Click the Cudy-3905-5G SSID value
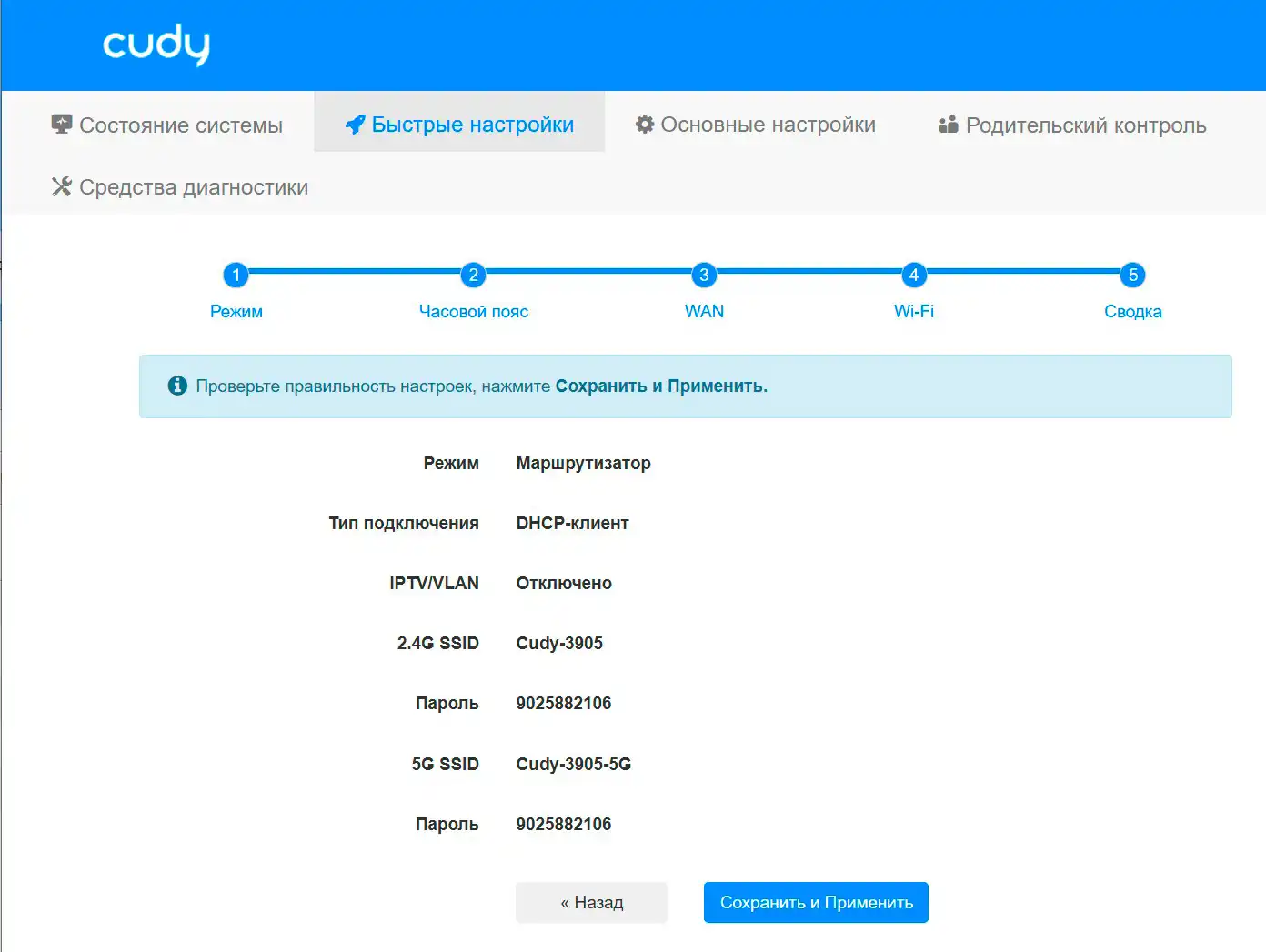The height and width of the screenshot is (952, 1266). click(574, 764)
